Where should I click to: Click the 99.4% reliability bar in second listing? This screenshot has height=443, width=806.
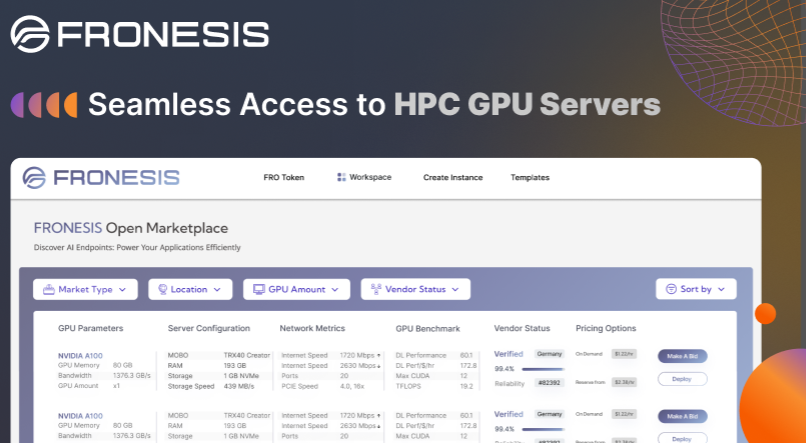tap(543, 429)
